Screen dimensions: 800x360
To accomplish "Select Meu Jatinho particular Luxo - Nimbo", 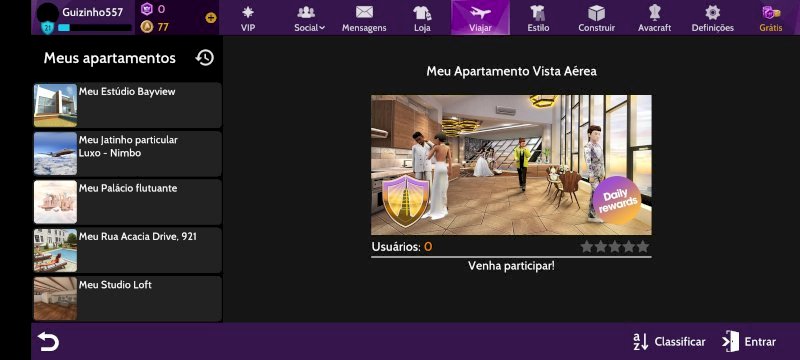I will [x=128, y=153].
